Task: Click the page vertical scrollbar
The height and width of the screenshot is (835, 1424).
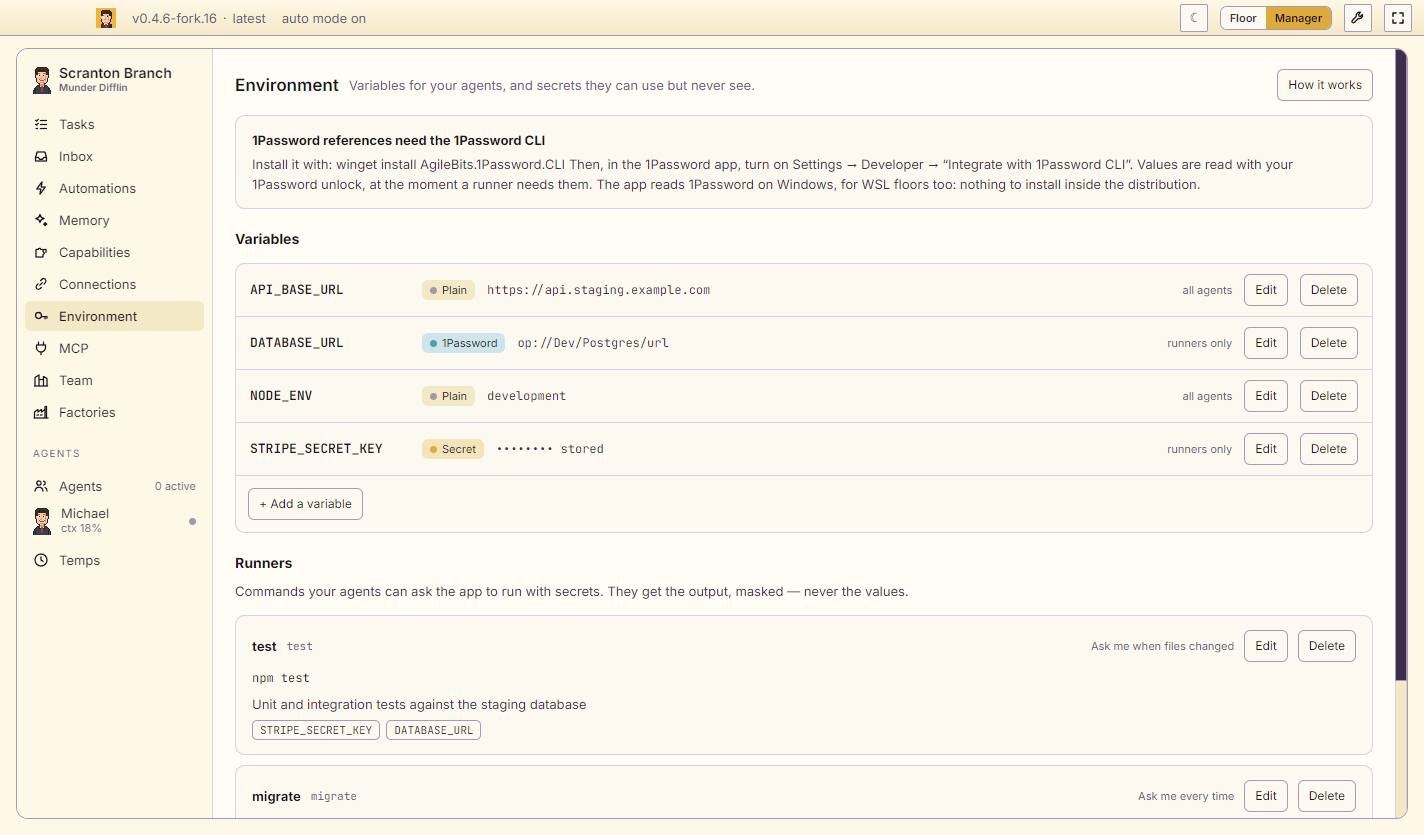Action: click(1401, 366)
